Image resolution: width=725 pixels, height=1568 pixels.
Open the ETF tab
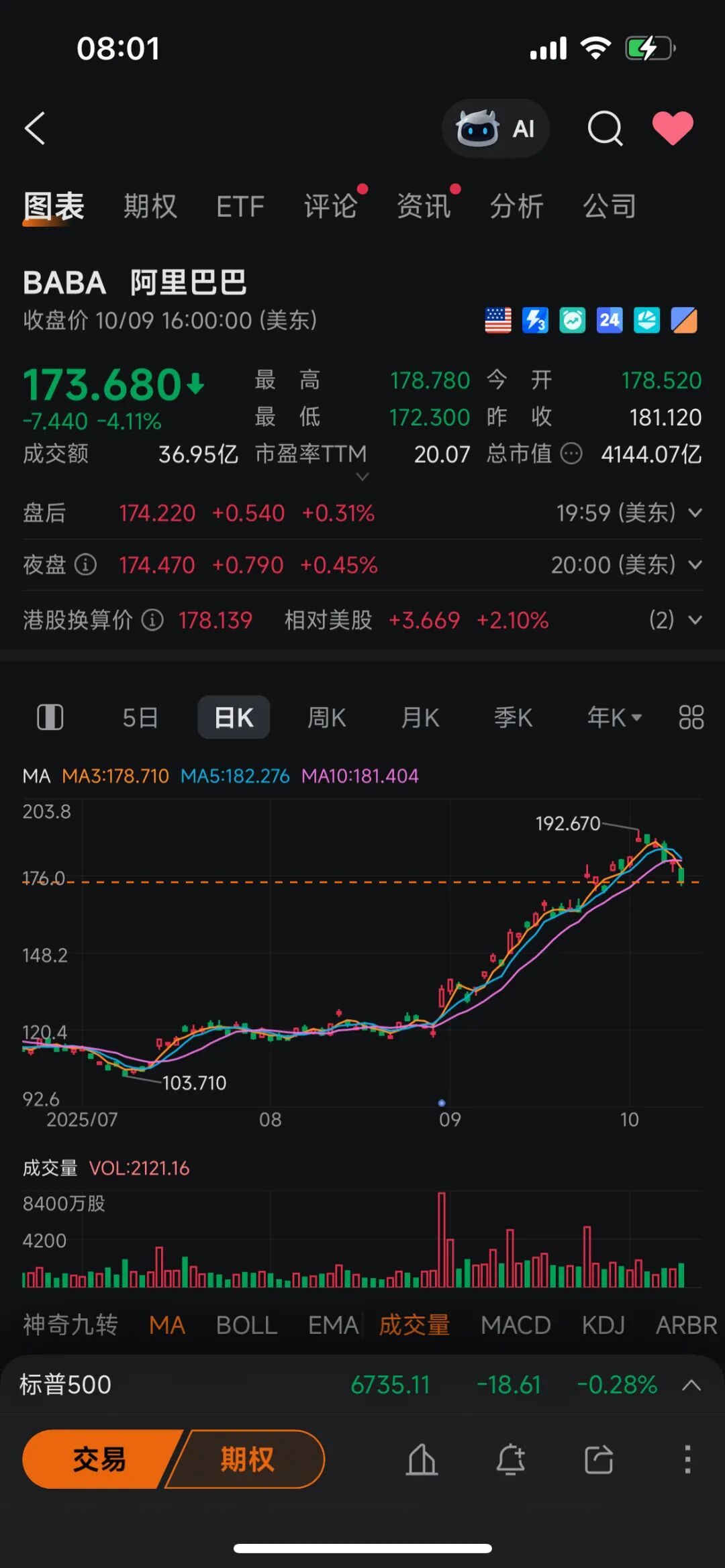[240, 207]
